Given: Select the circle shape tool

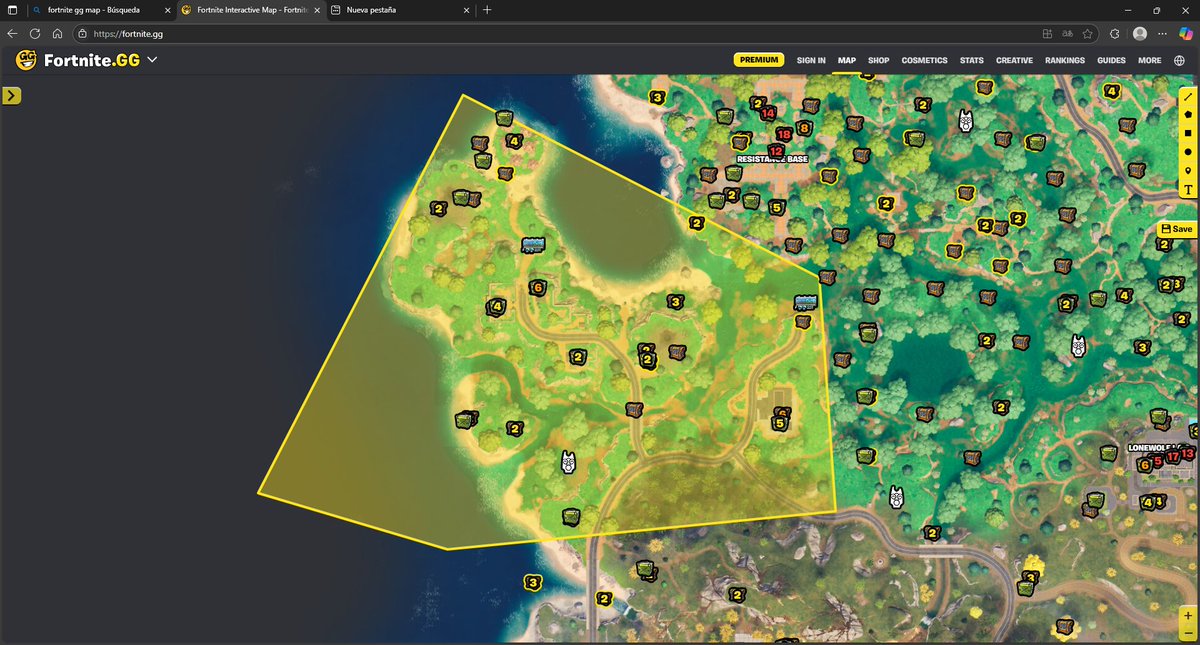Looking at the screenshot, I should [1188, 152].
